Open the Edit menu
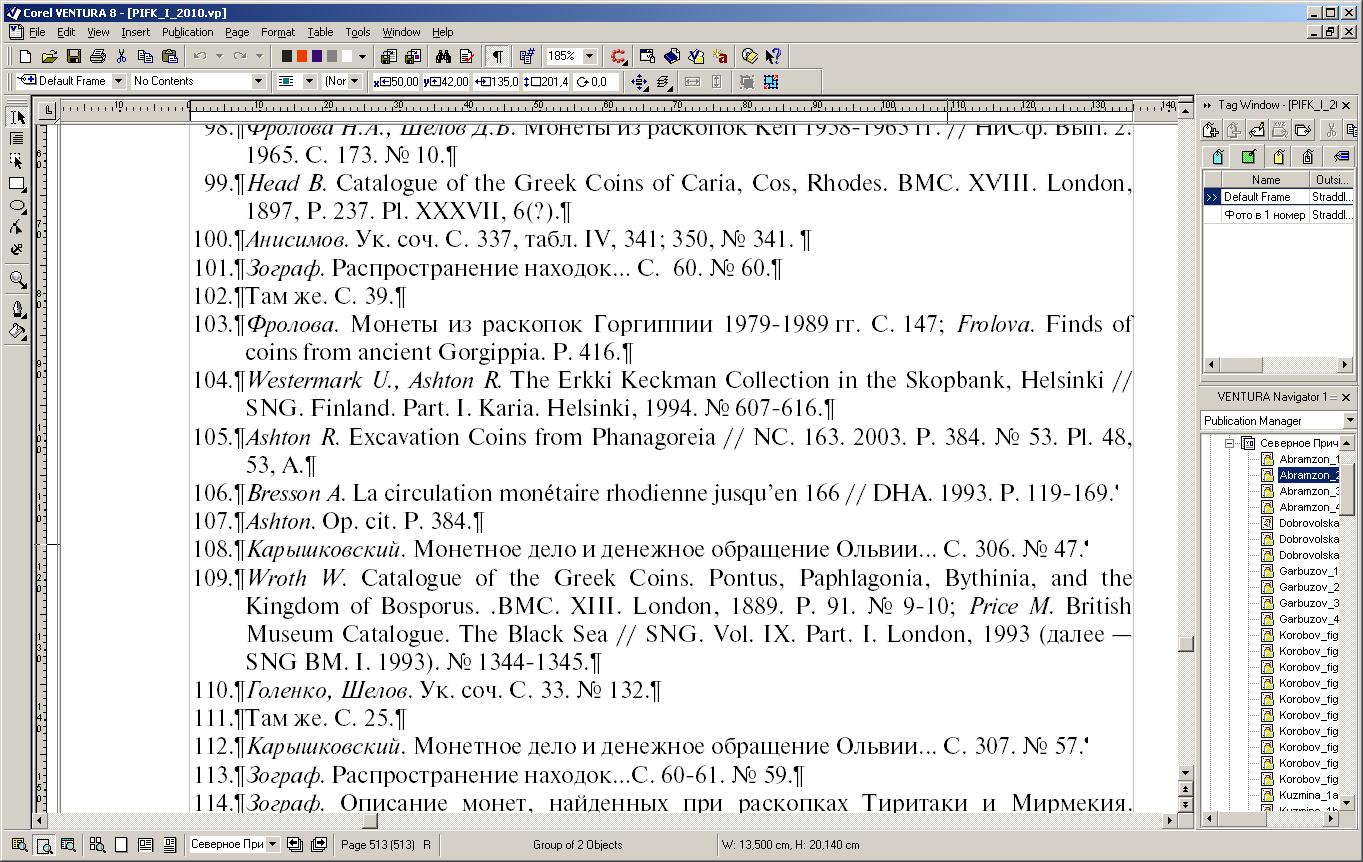This screenshot has width=1363, height=862. (x=66, y=32)
